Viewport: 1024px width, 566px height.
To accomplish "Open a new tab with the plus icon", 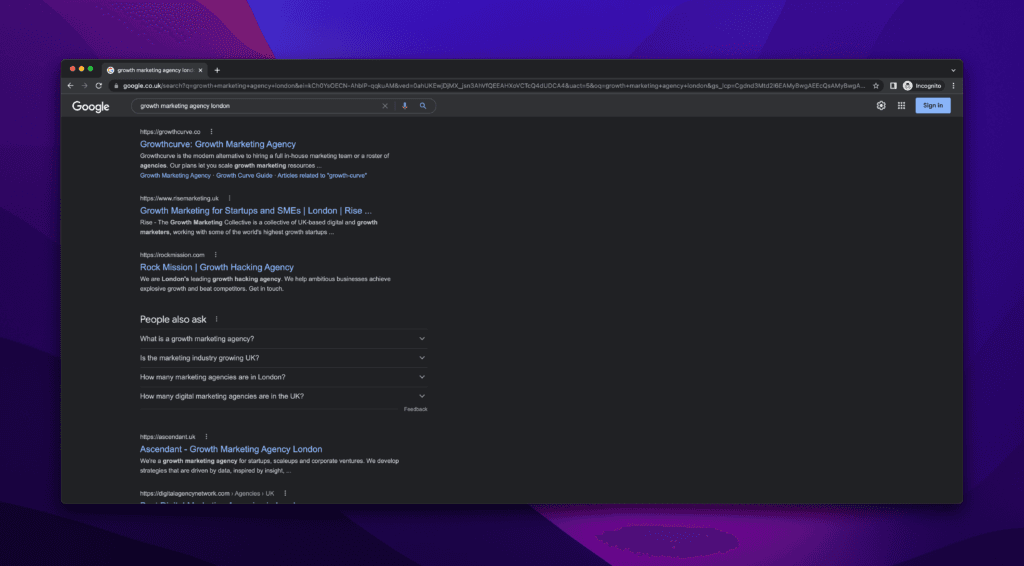I will click(217, 70).
